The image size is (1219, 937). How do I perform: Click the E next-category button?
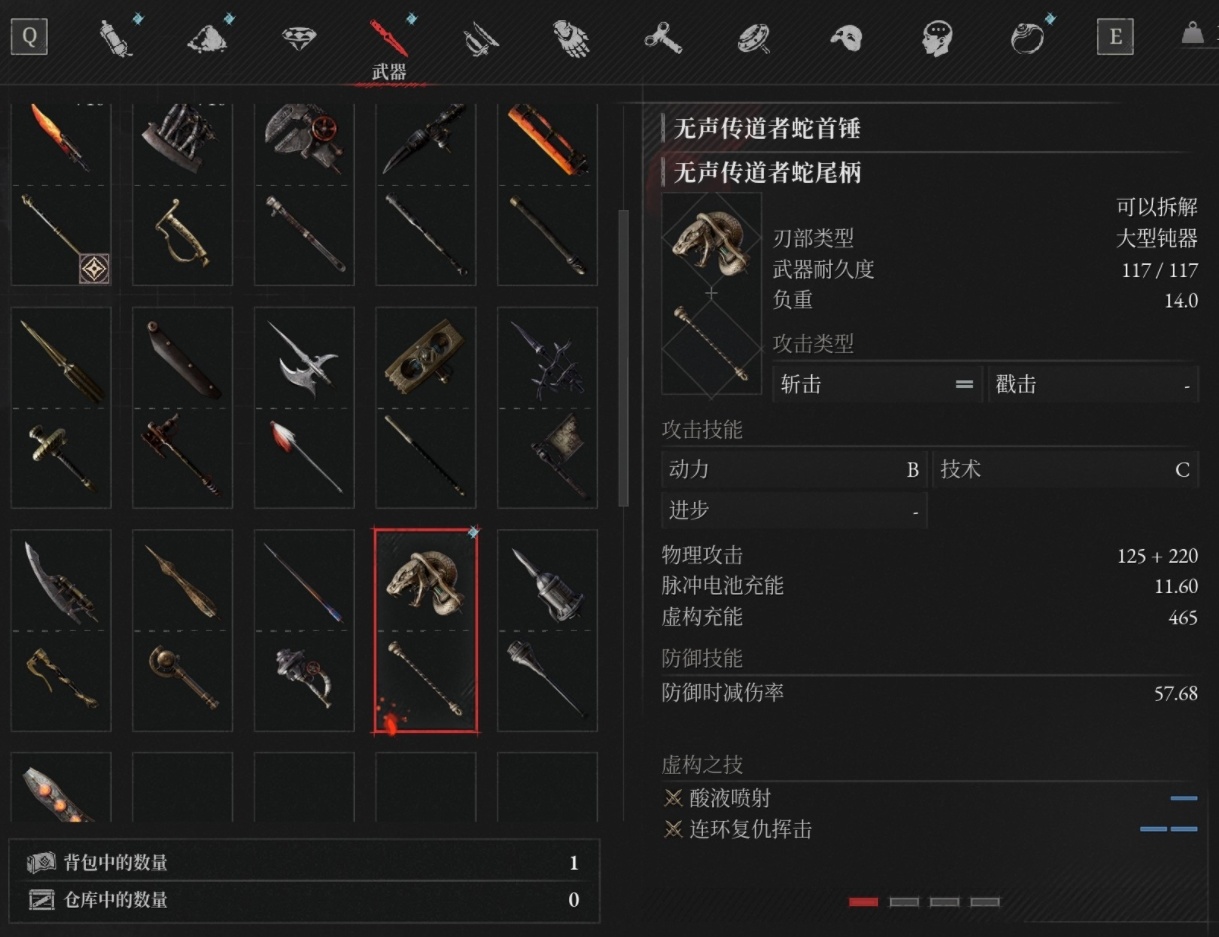1115,38
